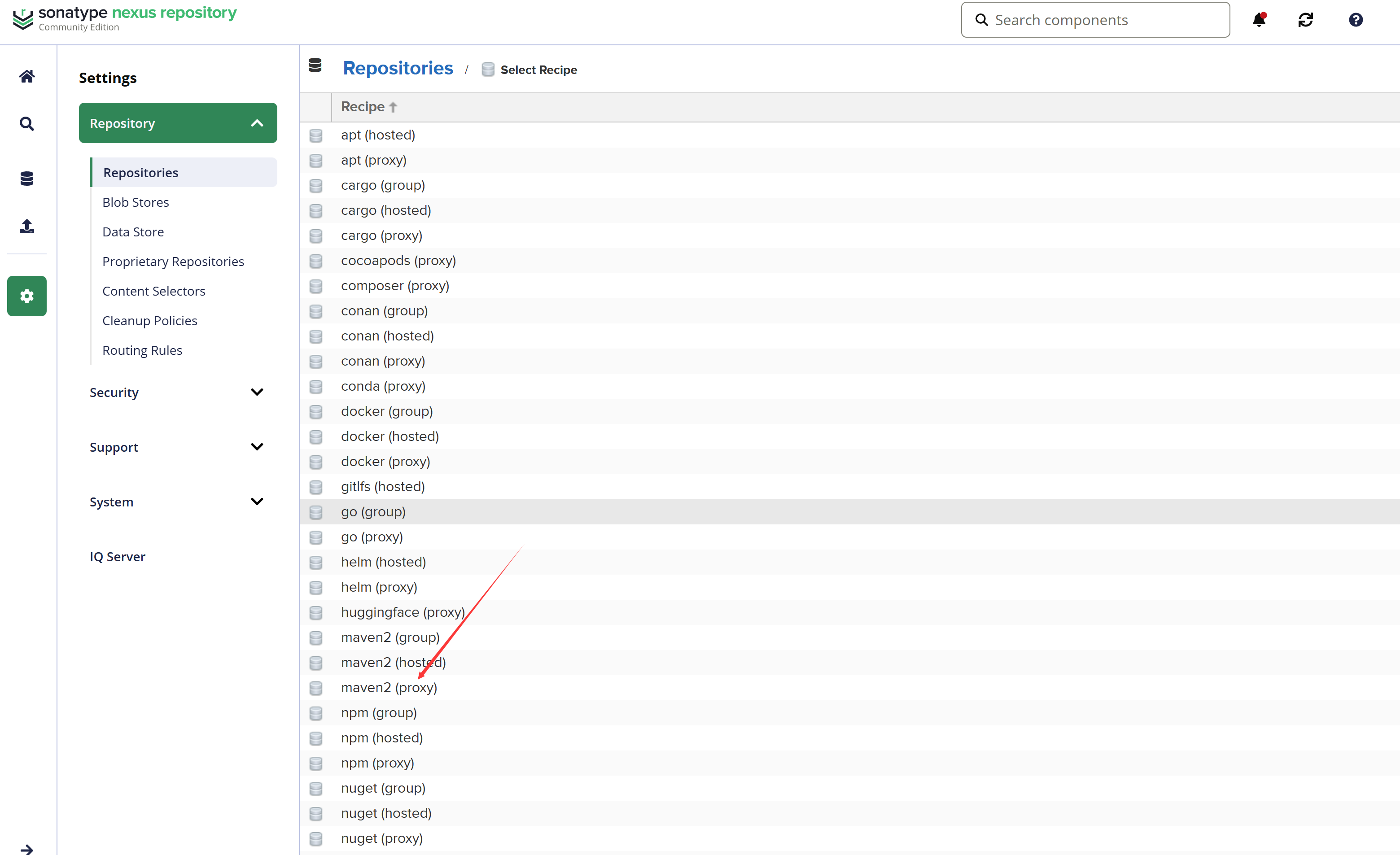Open the Search icon in the left rail
The width and height of the screenshot is (1400, 855).
[x=27, y=123]
